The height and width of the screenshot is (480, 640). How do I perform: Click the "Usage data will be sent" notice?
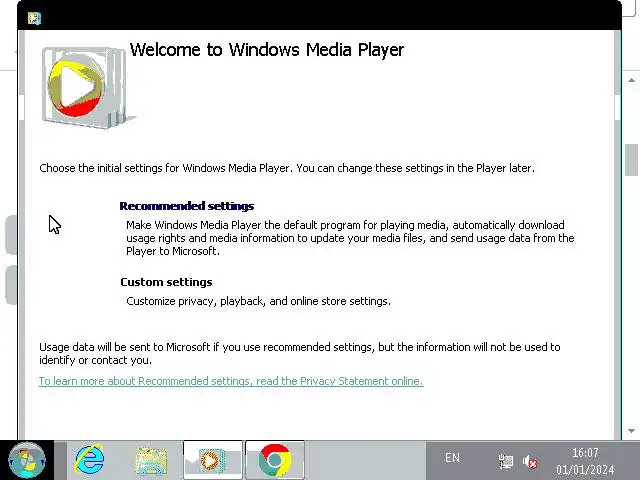tap(300, 353)
